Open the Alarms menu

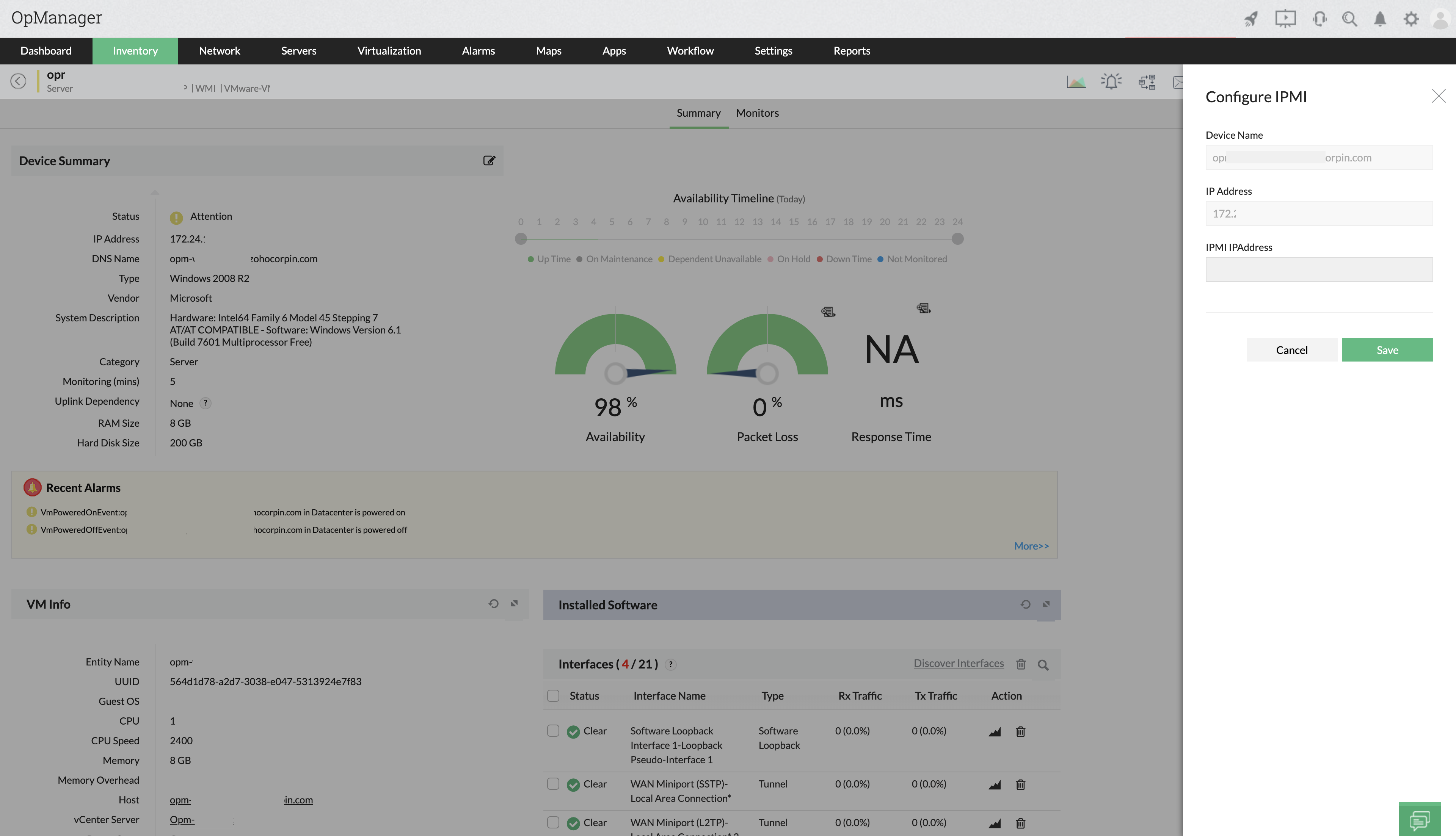point(478,50)
